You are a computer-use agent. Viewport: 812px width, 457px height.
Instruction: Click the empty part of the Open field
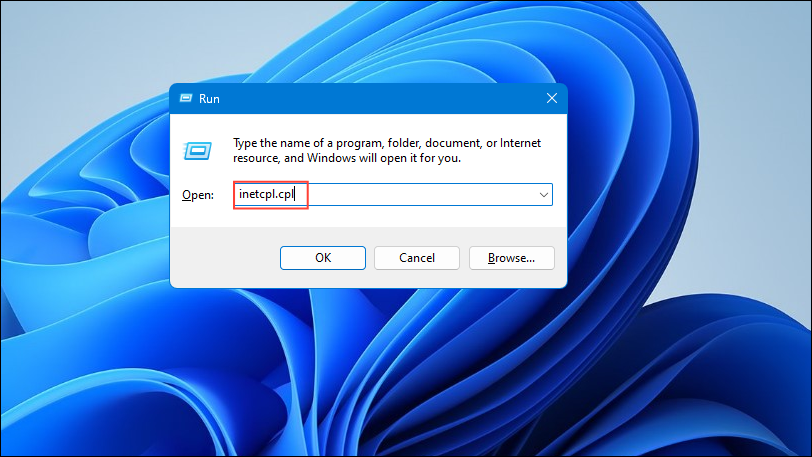419,195
